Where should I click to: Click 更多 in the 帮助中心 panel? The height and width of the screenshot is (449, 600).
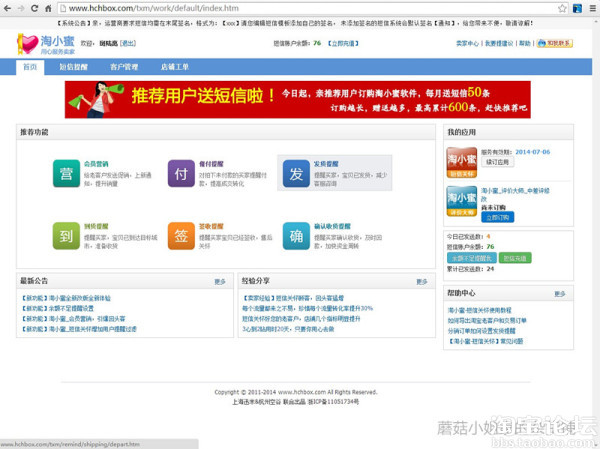click(x=560, y=294)
